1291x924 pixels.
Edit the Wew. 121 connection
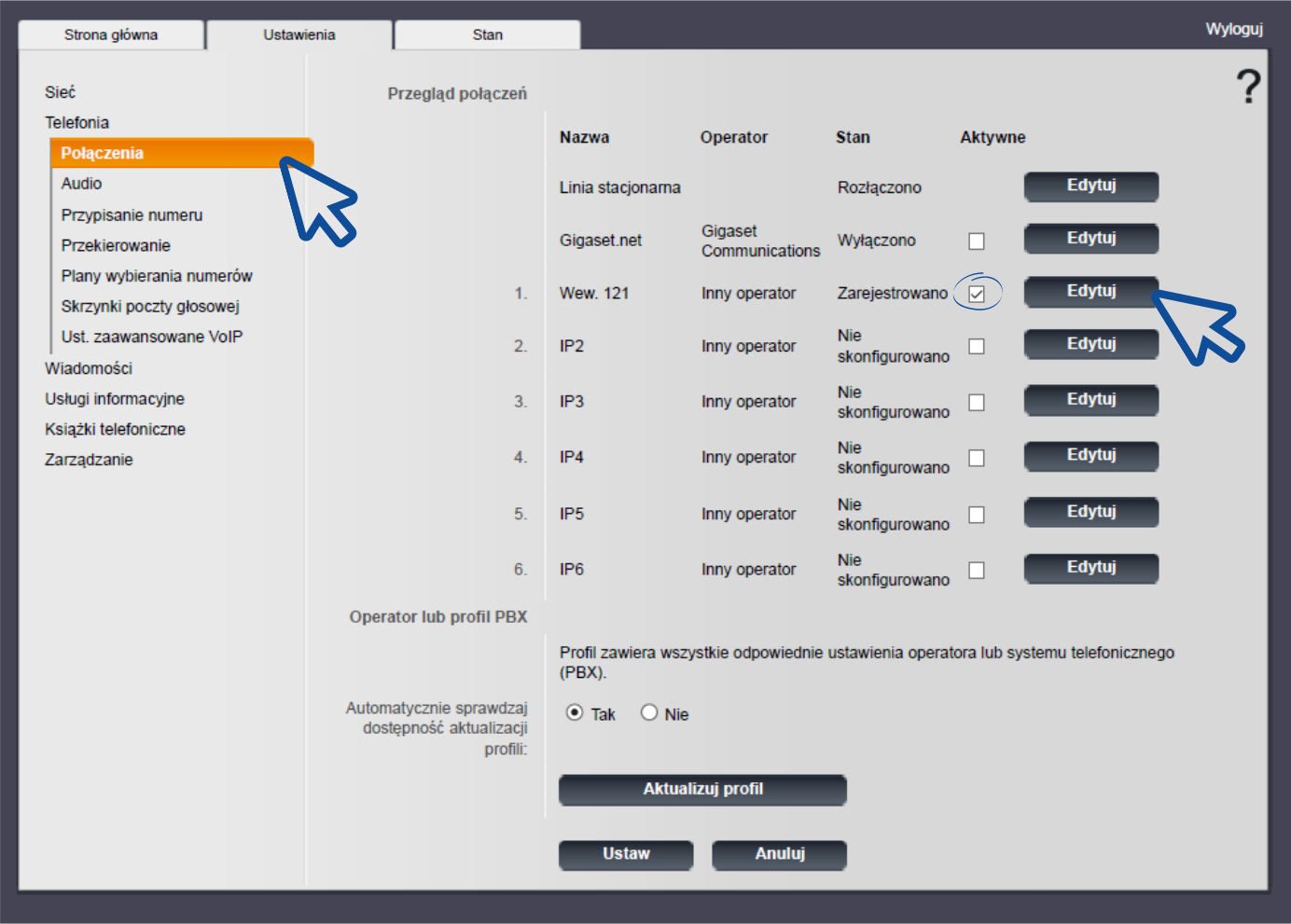(1090, 292)
